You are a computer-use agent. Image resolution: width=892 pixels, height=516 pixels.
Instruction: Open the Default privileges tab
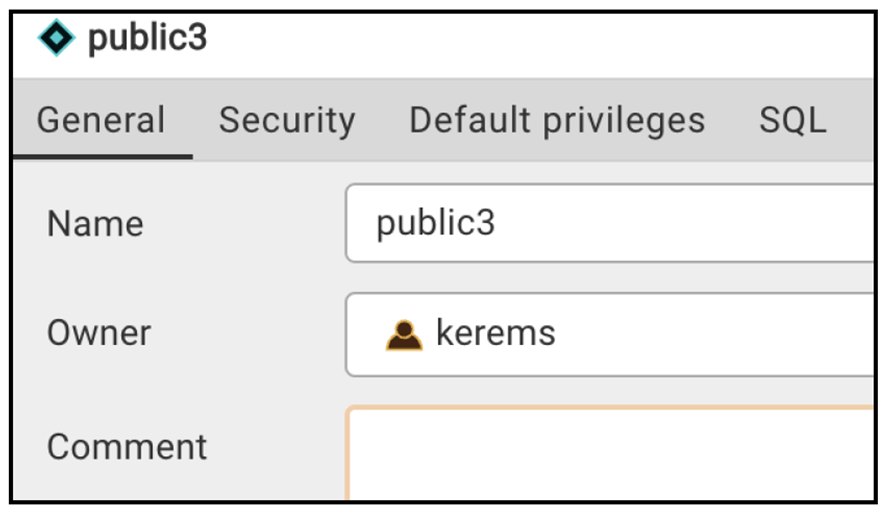click(557, 120)
